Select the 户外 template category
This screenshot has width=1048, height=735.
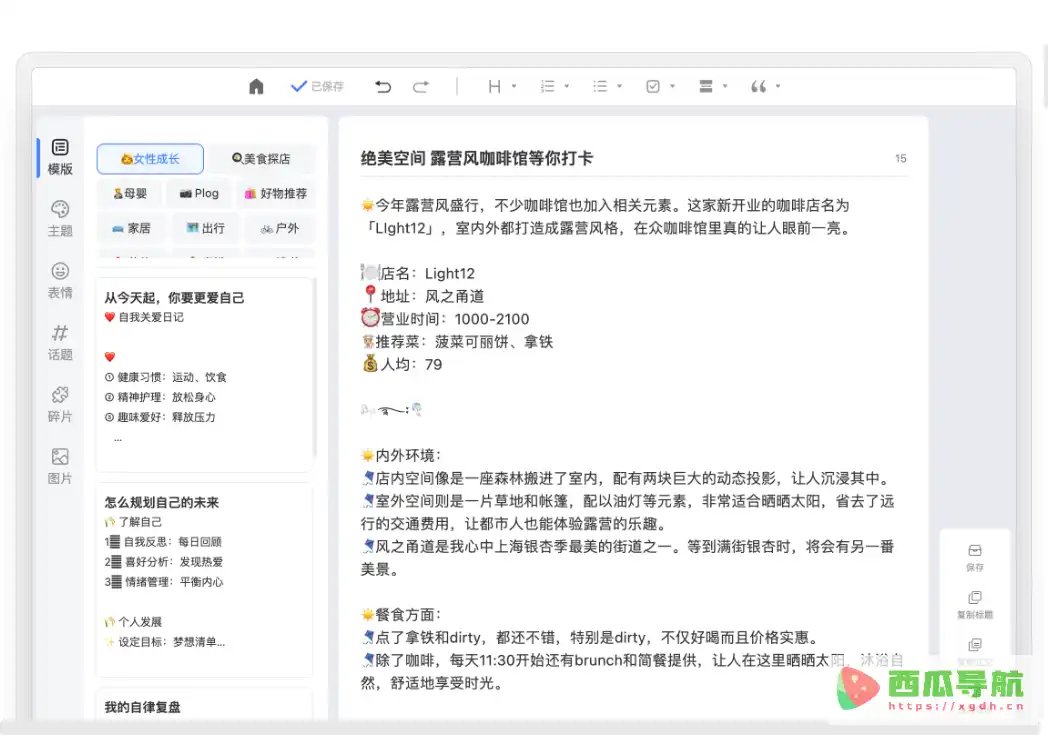click(x=280, y=229)
